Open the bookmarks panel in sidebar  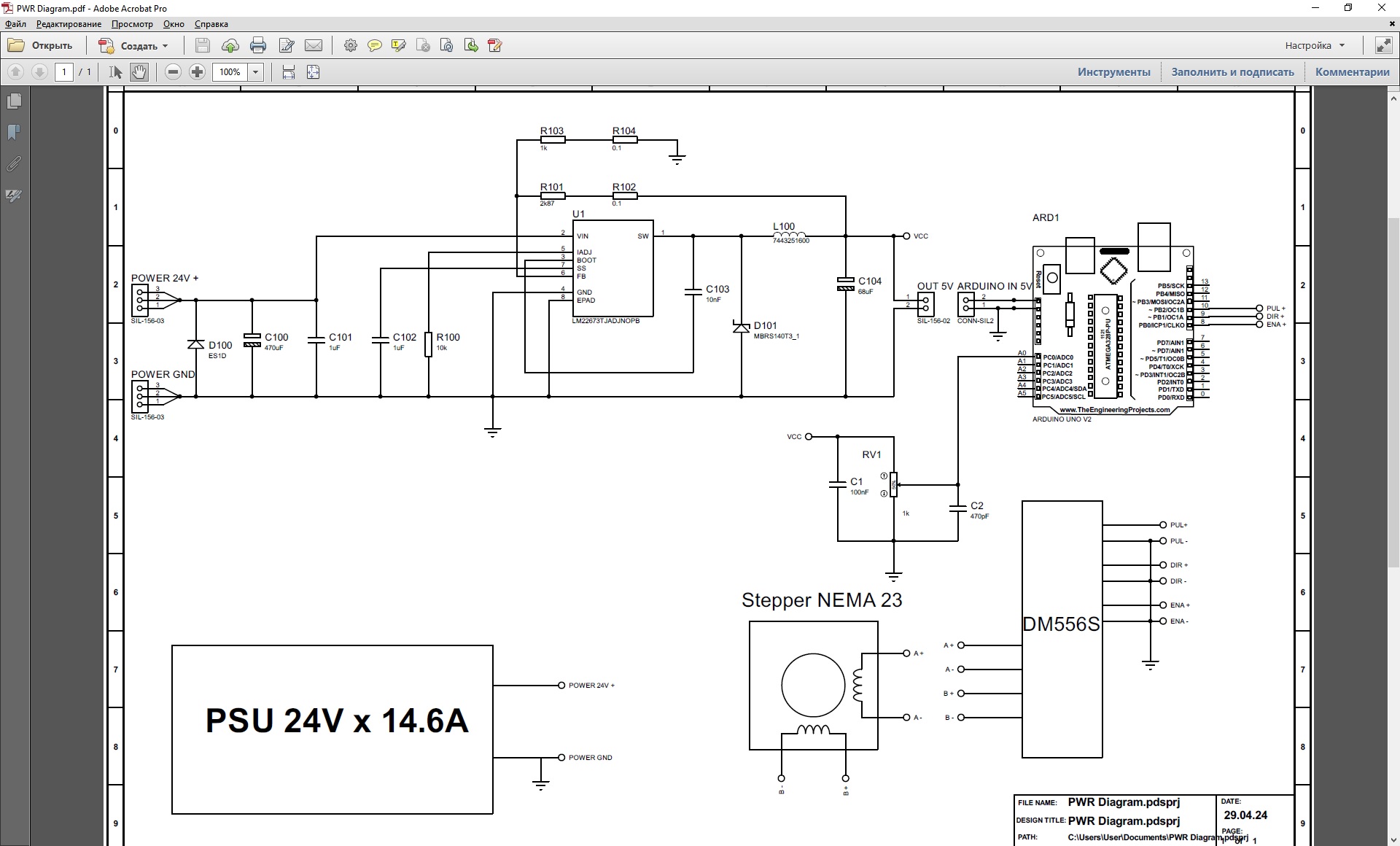pyautogui.click(x=14, y=132)
